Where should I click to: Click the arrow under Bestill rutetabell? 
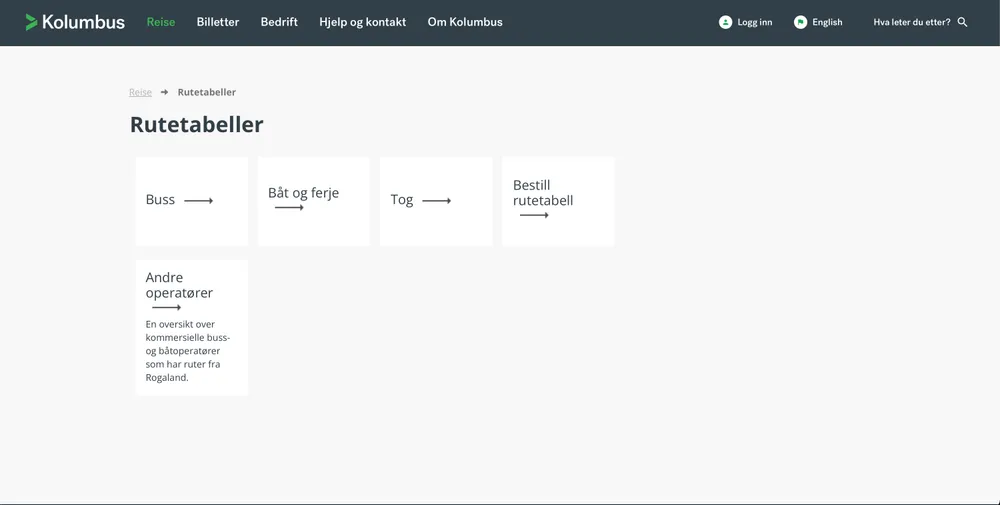tap(534, 215)
